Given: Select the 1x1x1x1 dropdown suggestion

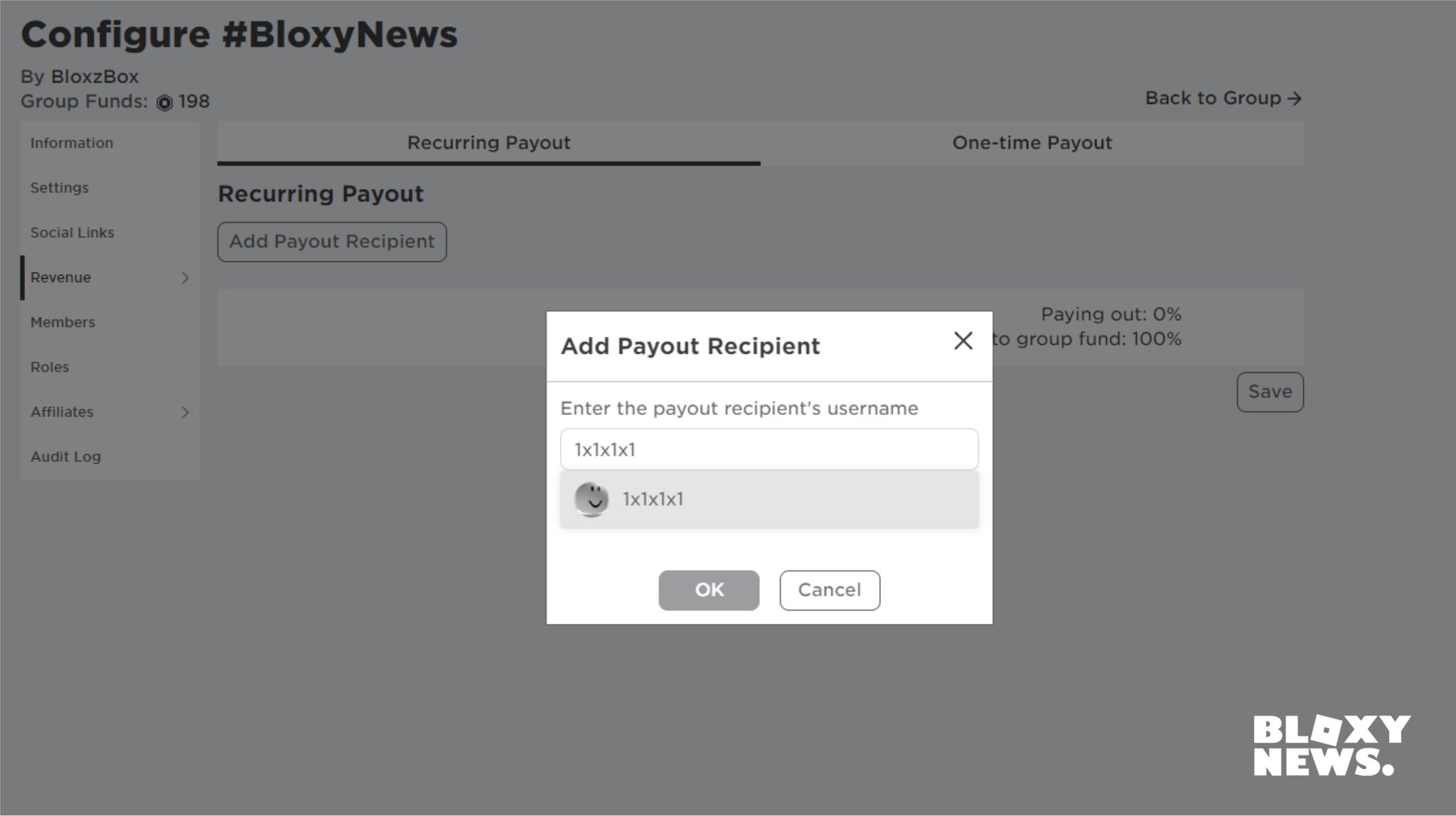Looking at the screenshot, I should [769, 499].
